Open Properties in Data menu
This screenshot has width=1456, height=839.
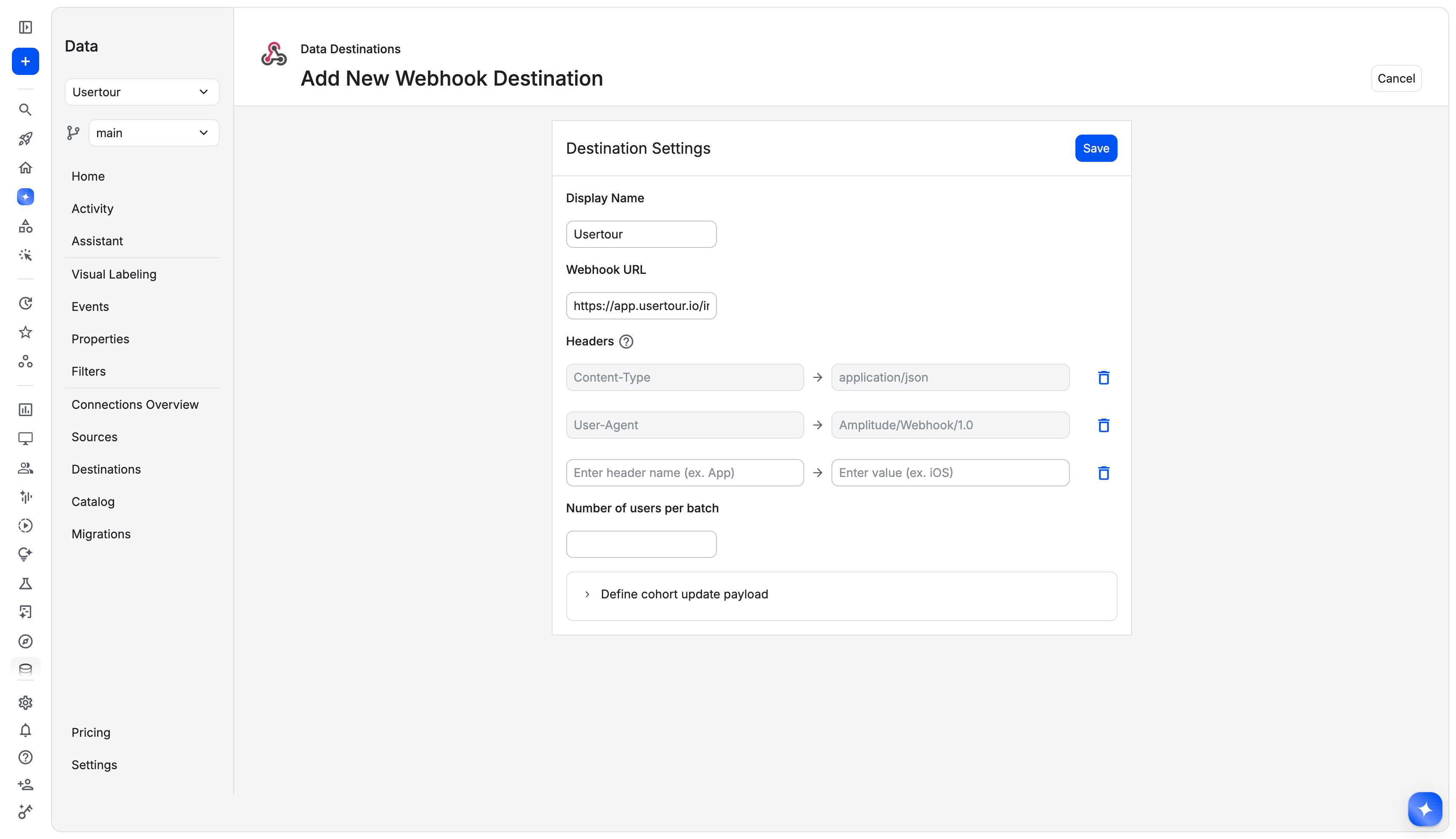click(x=100, y=339)
